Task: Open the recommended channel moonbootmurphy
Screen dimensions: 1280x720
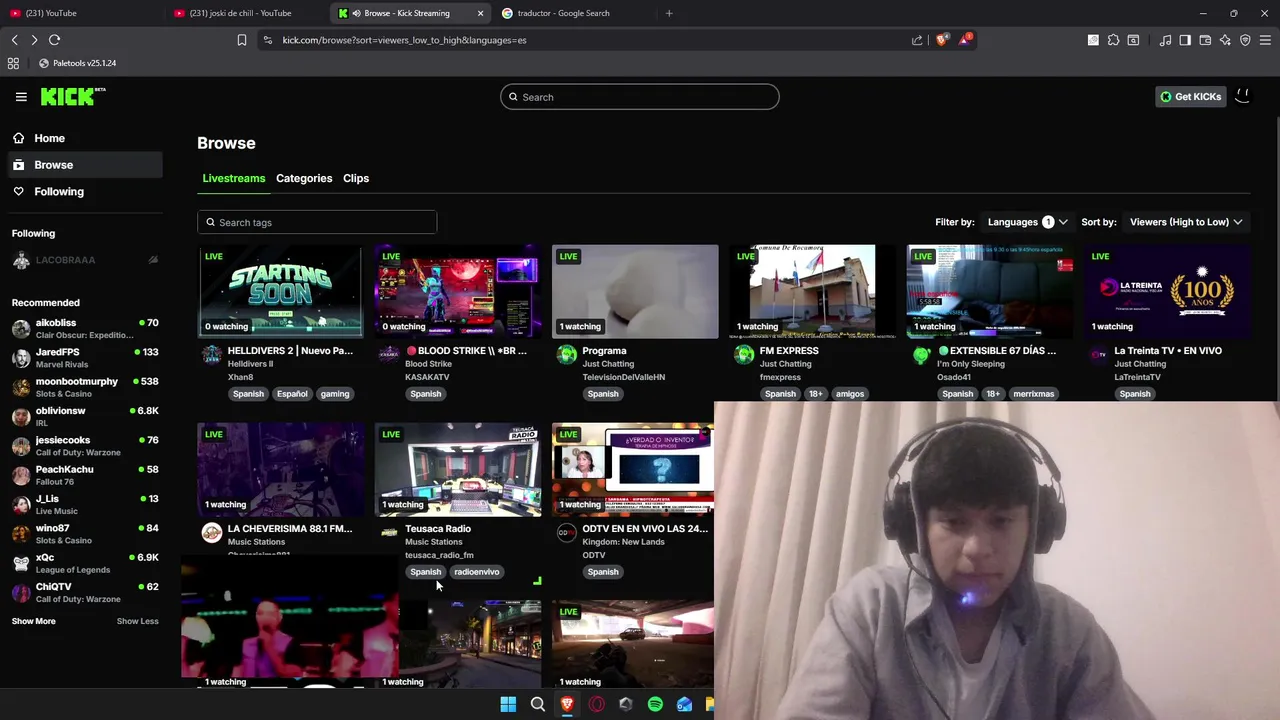Action: (84, 387)
